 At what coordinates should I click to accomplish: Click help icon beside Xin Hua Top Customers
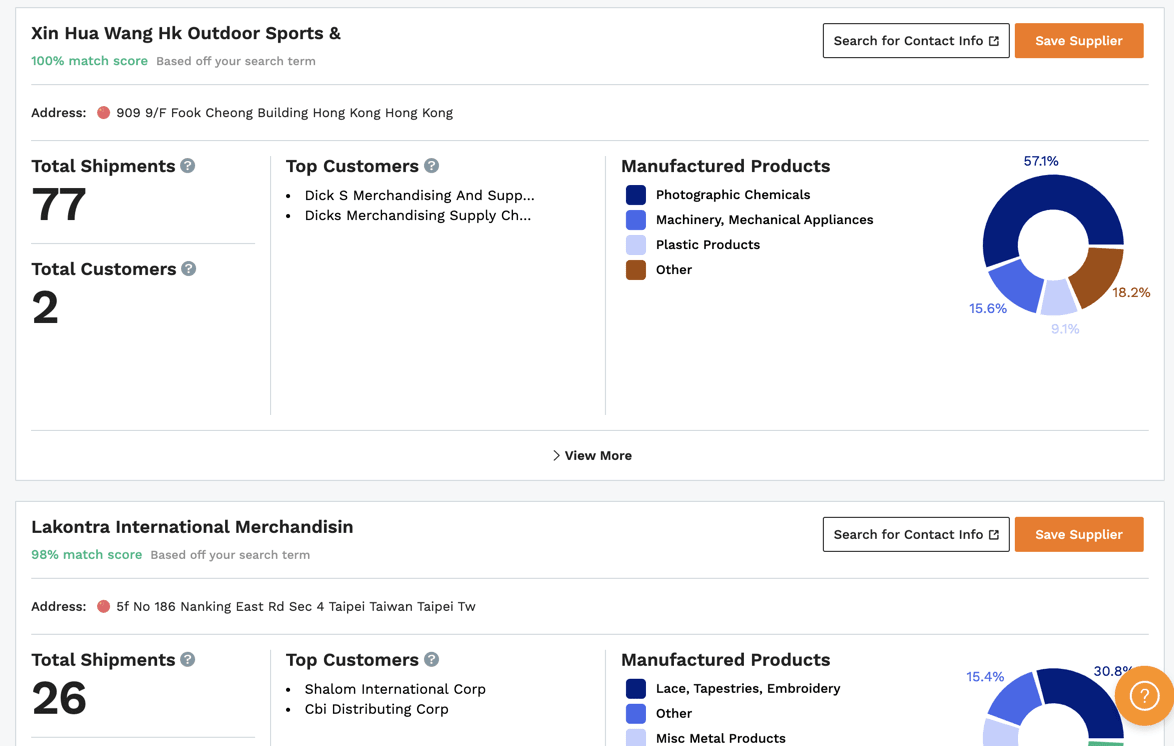coord(431,166)
